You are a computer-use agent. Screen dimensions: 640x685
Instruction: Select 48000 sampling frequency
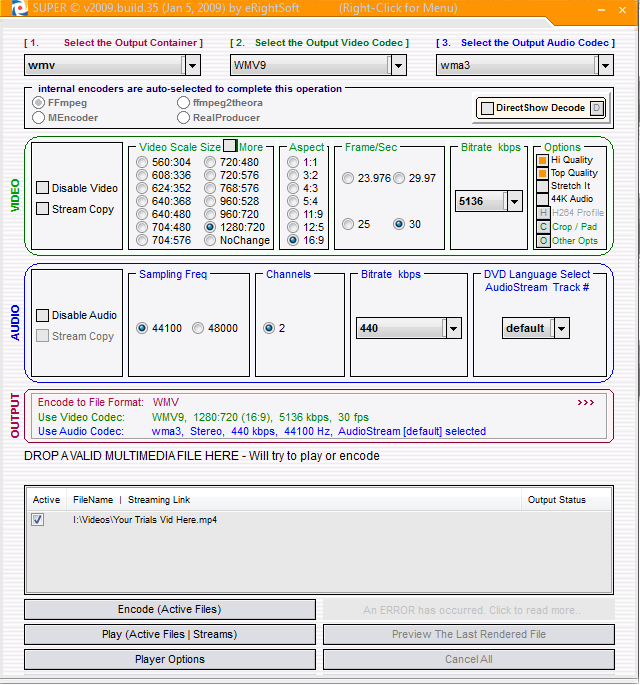pos(198,328)
